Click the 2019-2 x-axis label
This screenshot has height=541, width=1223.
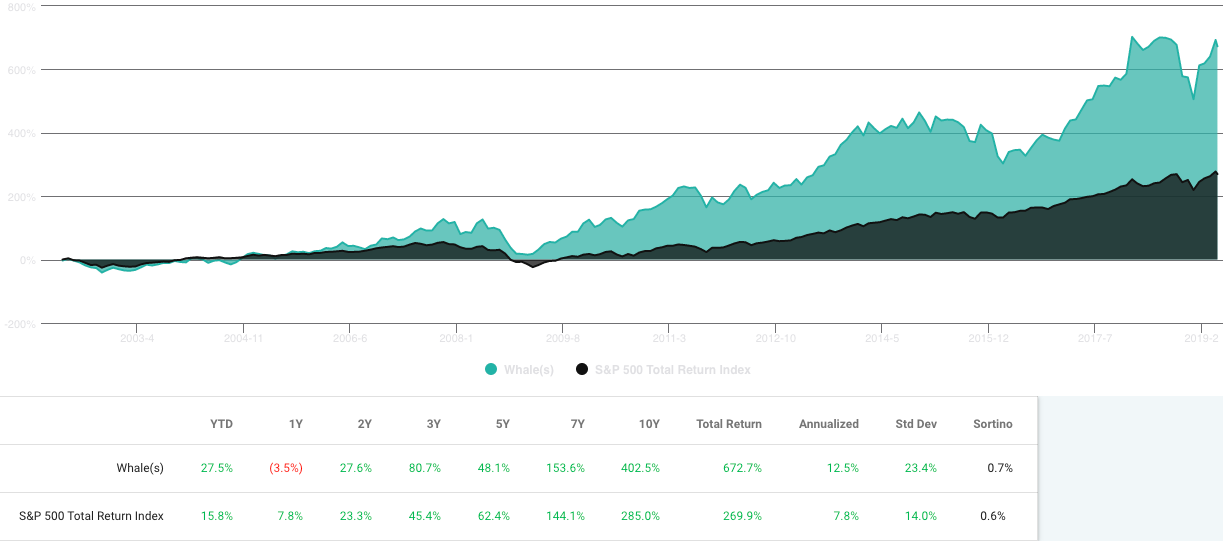pos(1201,338)
